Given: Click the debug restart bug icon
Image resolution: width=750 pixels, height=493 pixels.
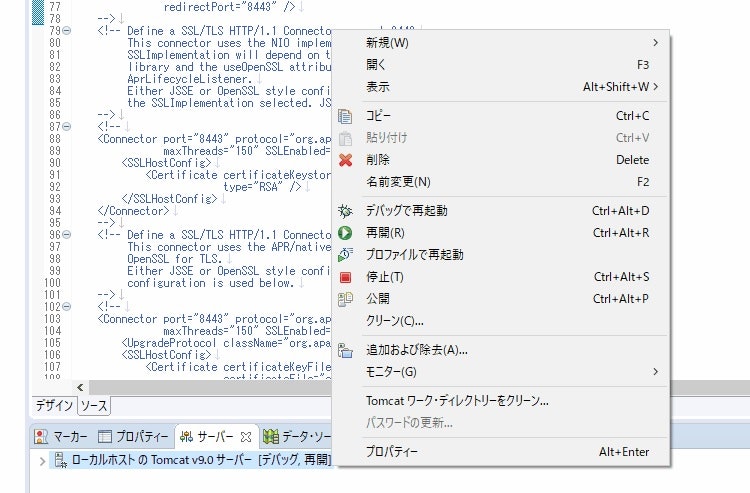Looking at the screenshot, I should (x=345, y=211).
